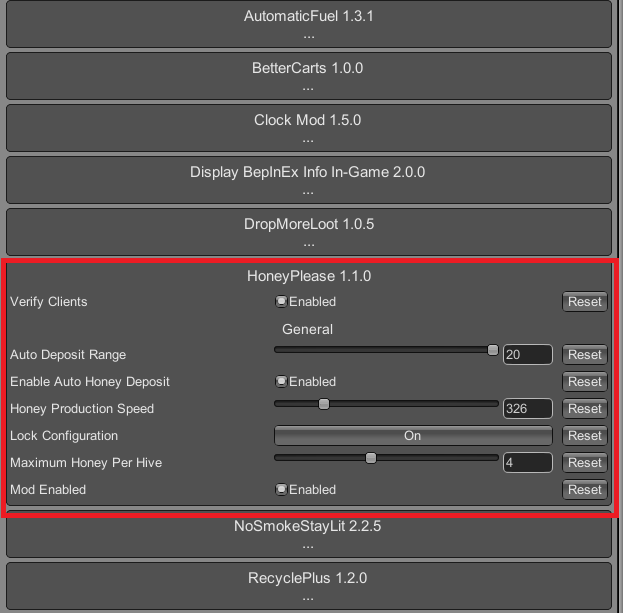Image resolution: width=623 pixels, height=613 pixels.
Task: Click the Maximum Honey Per Hive slider handle
Action: tap(371, 458)
